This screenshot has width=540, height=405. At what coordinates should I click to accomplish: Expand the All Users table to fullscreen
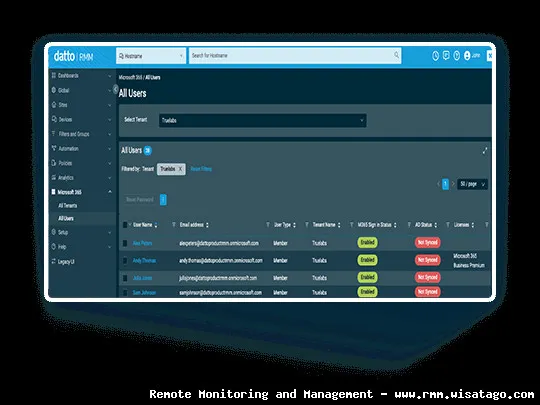(485, 151)
